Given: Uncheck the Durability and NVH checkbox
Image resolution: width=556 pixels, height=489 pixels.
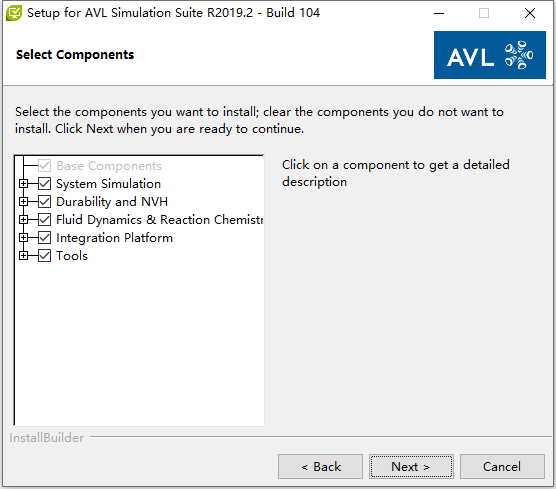Looking at the screenshot, I should click(44, 202).
